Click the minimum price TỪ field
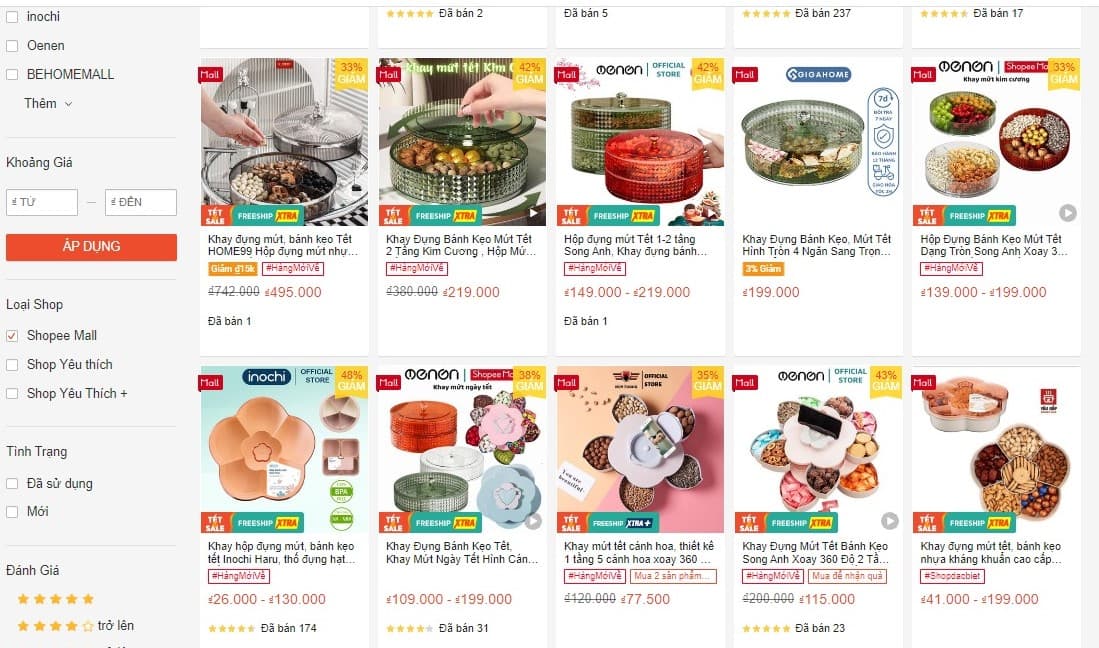The height and width of the screenshot is (648, 1099). 42,202
